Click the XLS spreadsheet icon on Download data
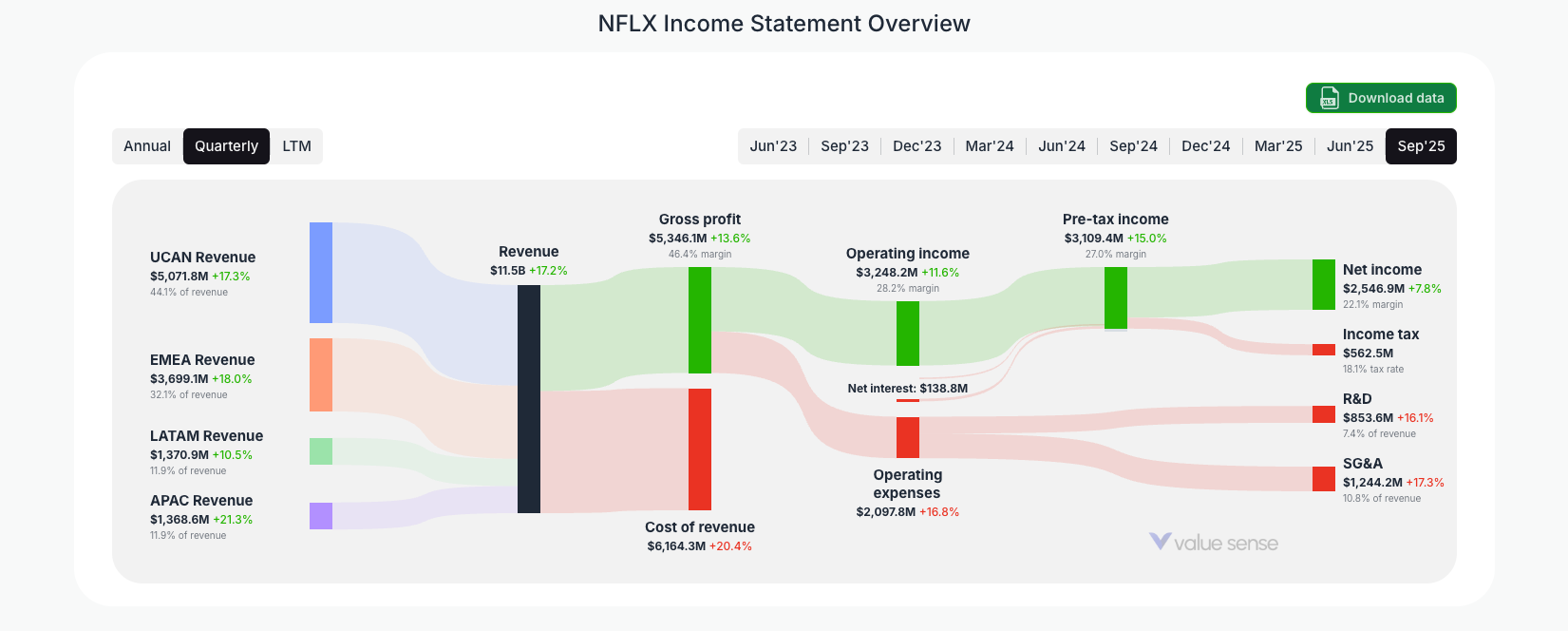The height and width of the screenshot is (631, 1568). pyautogui.click(x=1329, y=98)
